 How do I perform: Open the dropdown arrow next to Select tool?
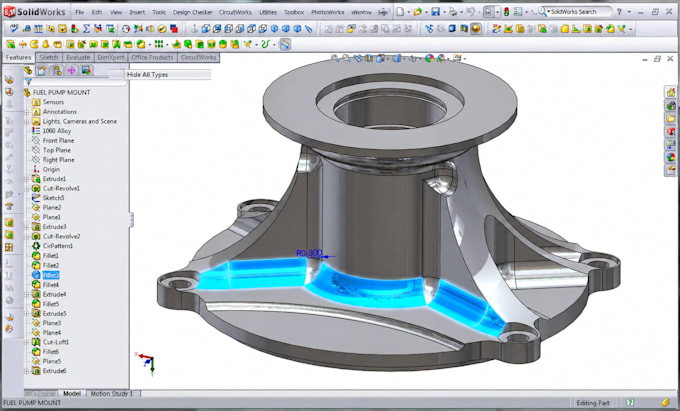click(497, 12)
